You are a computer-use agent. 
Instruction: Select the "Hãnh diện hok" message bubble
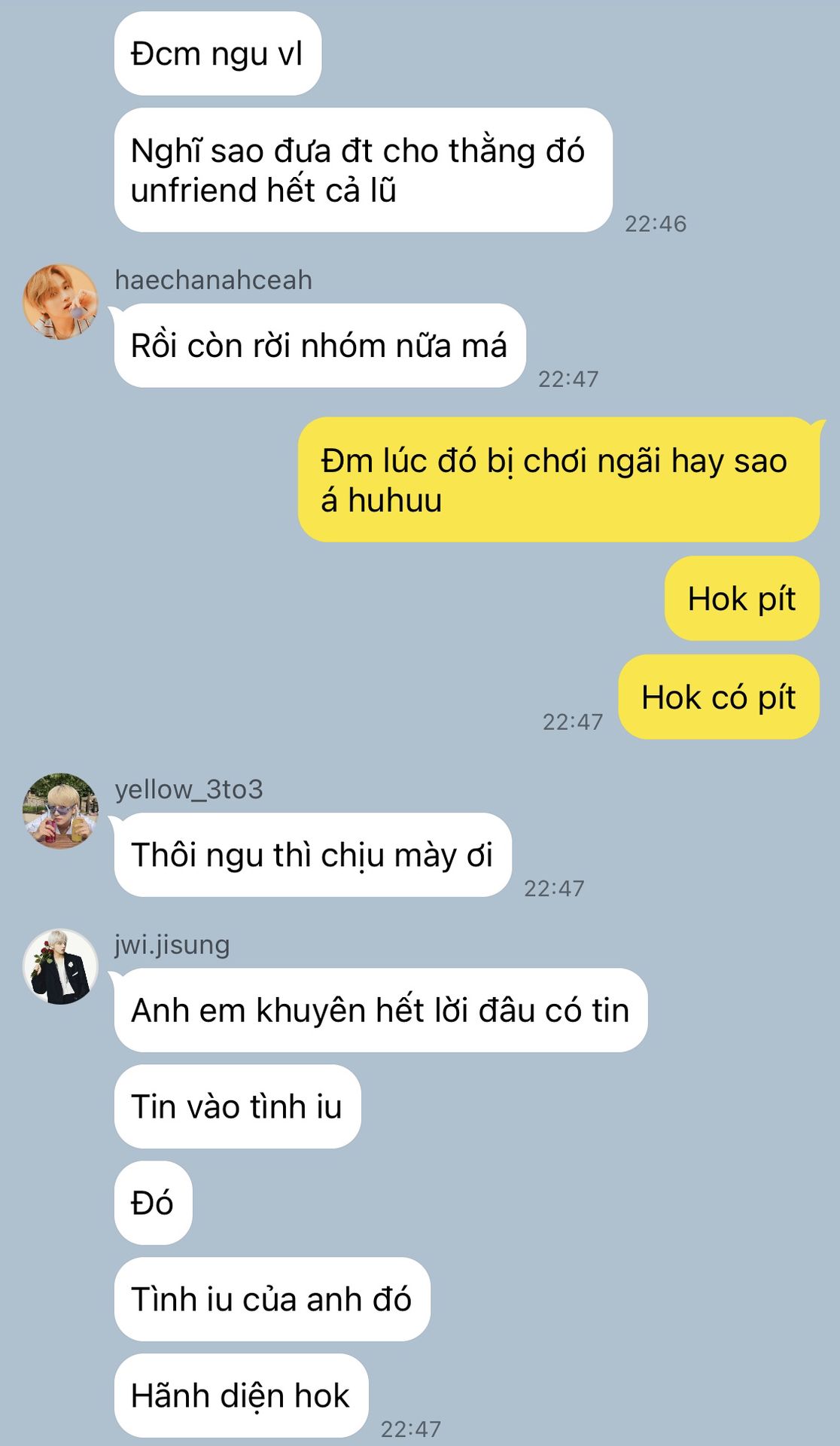point(242,1396)
